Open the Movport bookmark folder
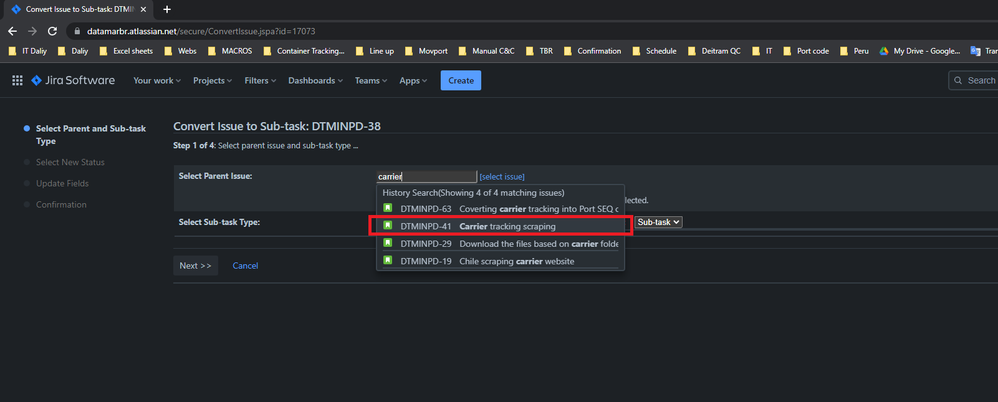The image size is (998, 402). [x=427, y=51]
